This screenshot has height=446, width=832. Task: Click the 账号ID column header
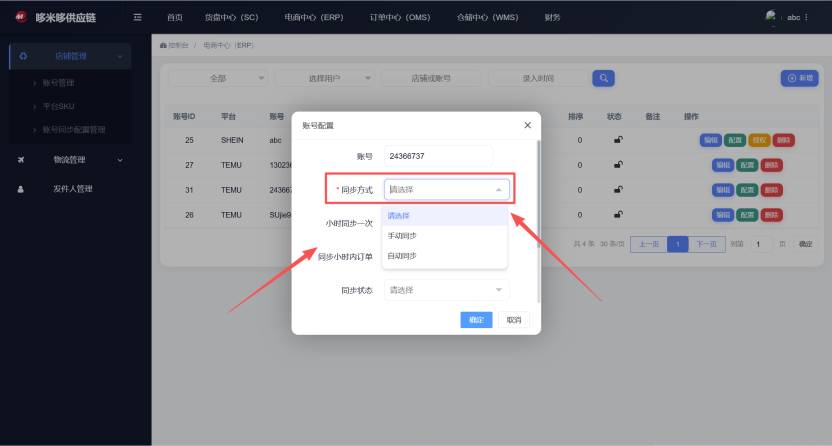184,116
